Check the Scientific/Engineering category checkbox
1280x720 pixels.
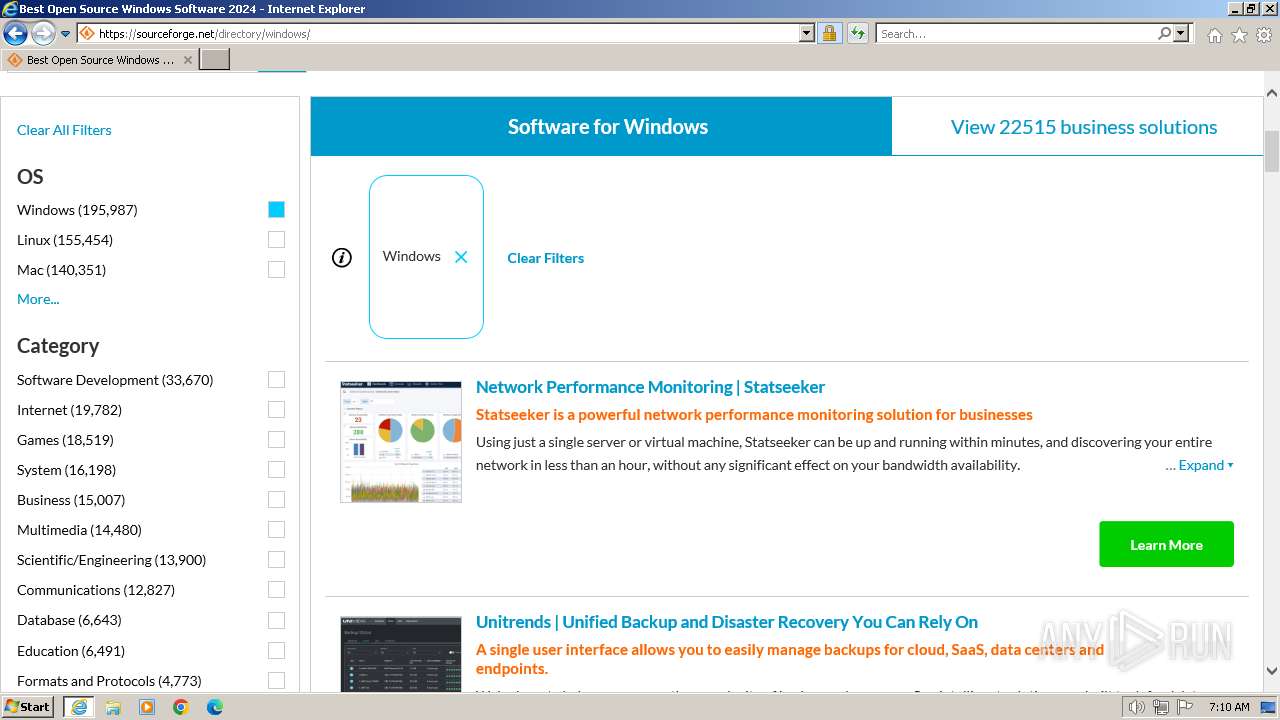pos(276,559)
